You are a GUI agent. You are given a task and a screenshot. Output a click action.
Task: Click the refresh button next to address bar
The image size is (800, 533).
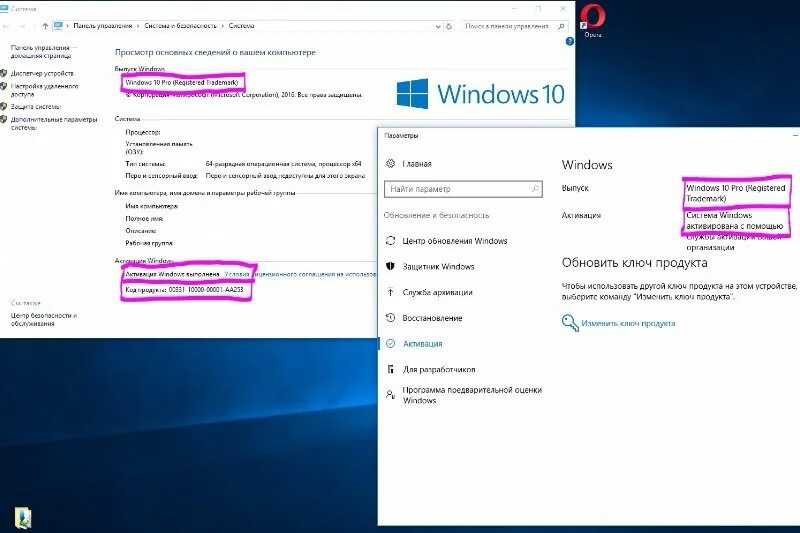(449, 26)
